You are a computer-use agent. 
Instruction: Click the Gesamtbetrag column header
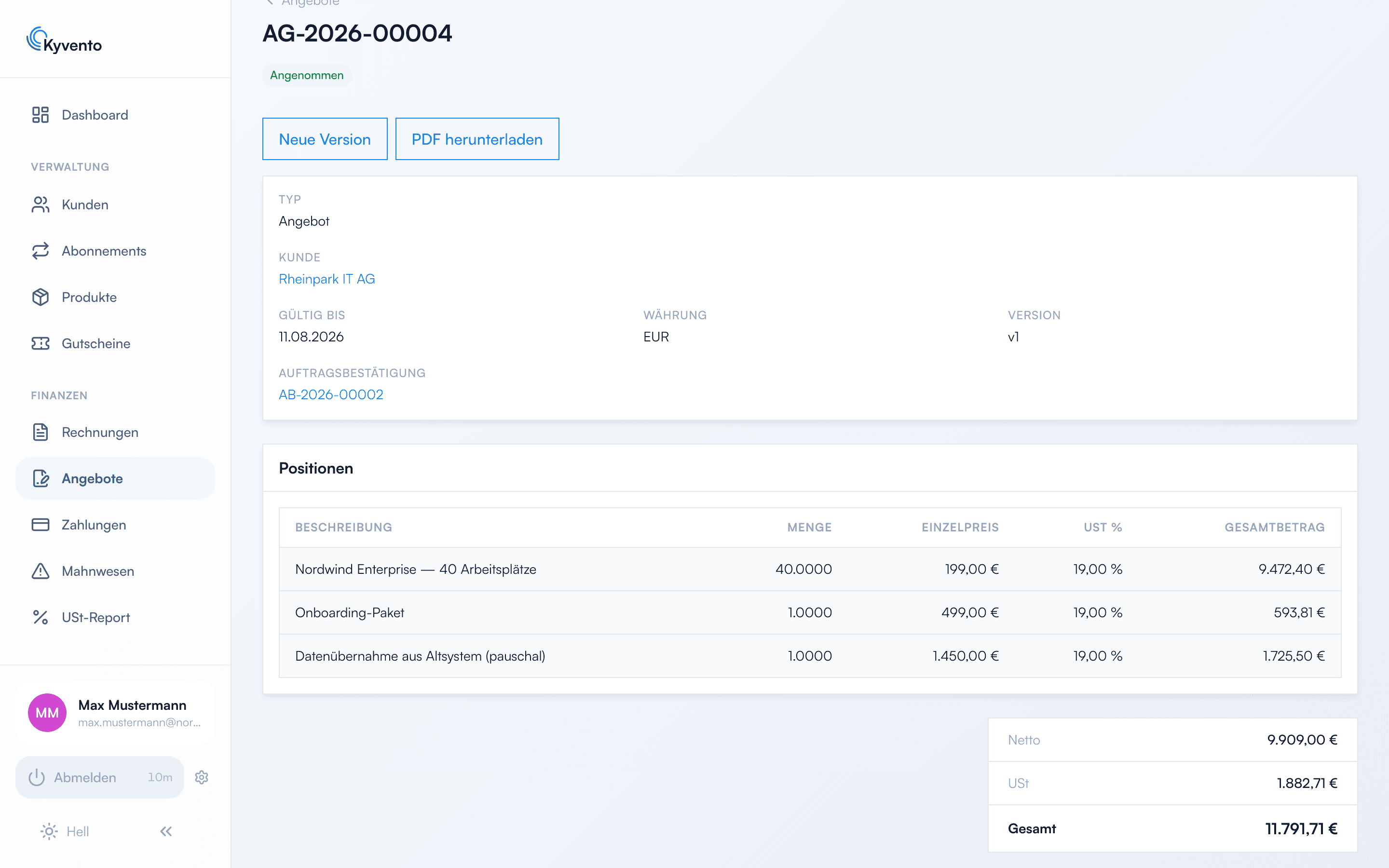[1275, 527]
